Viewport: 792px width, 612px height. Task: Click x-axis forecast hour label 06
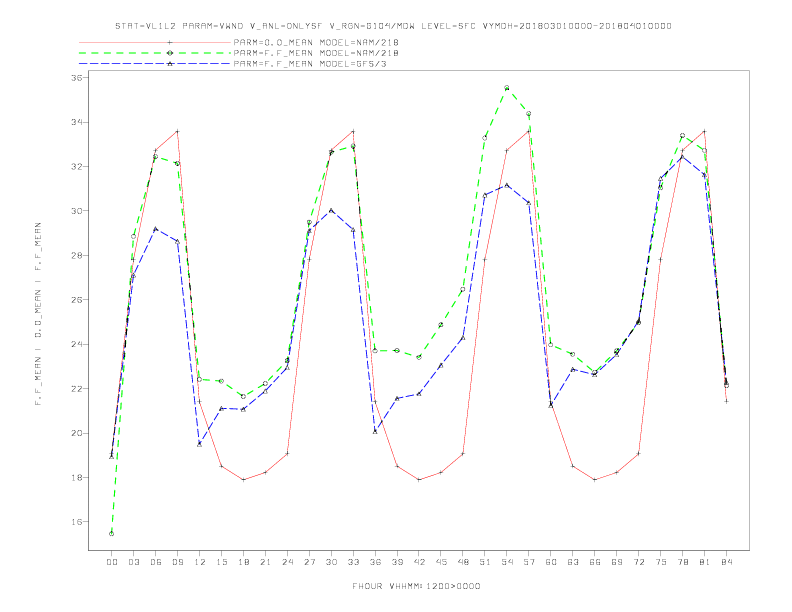156,562
